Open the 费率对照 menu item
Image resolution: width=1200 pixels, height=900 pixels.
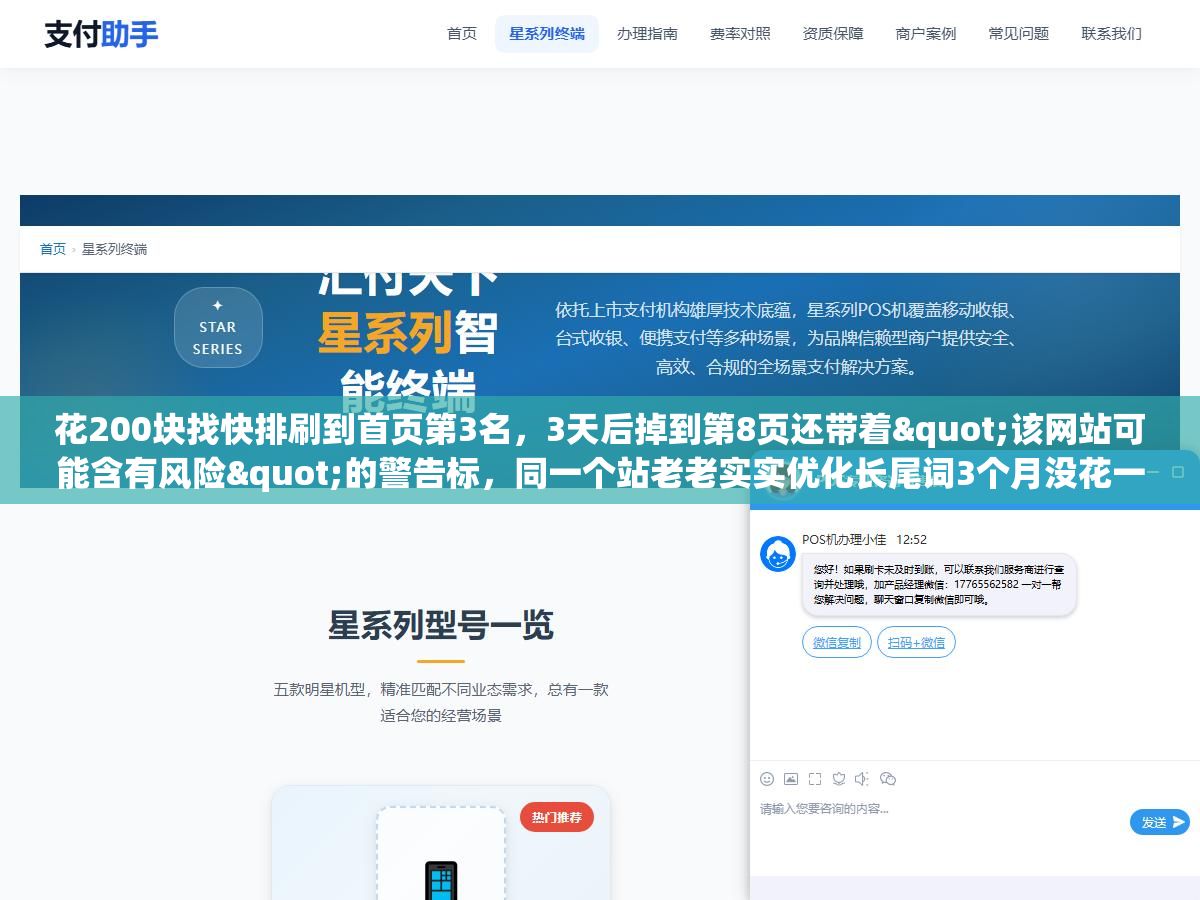[740, 34]
